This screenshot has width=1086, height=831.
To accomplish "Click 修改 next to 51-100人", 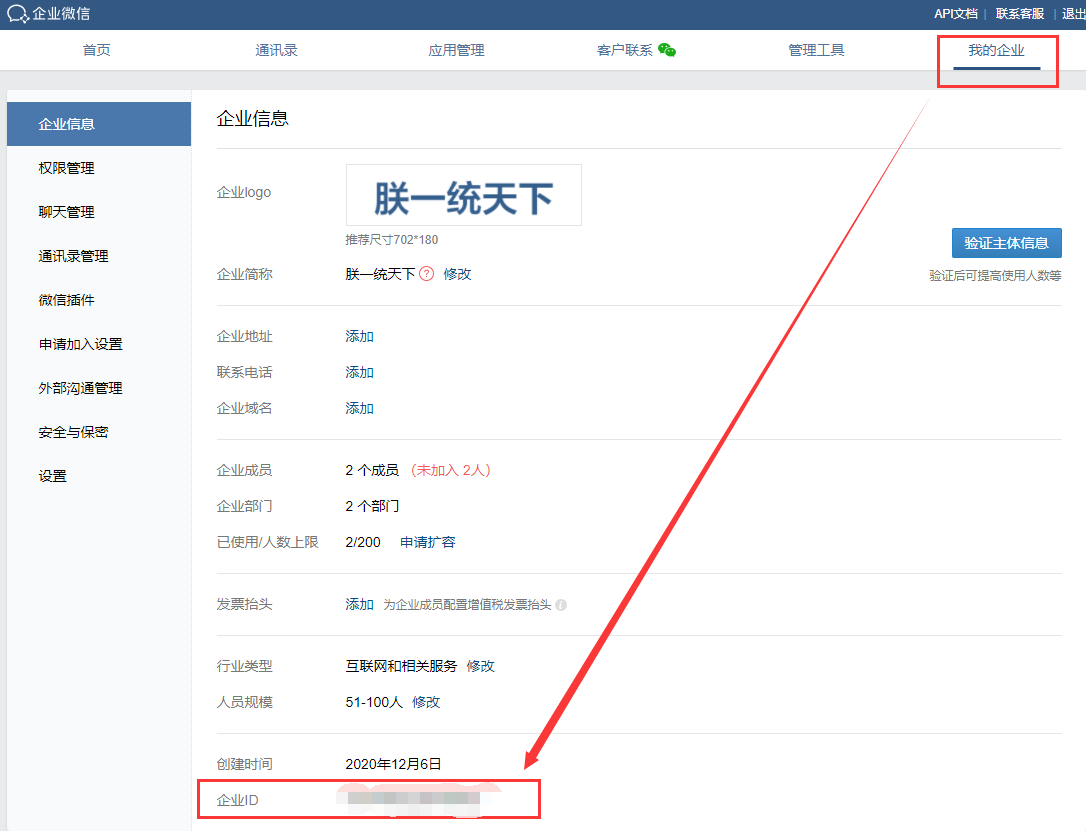I will [x=426, y=702].
